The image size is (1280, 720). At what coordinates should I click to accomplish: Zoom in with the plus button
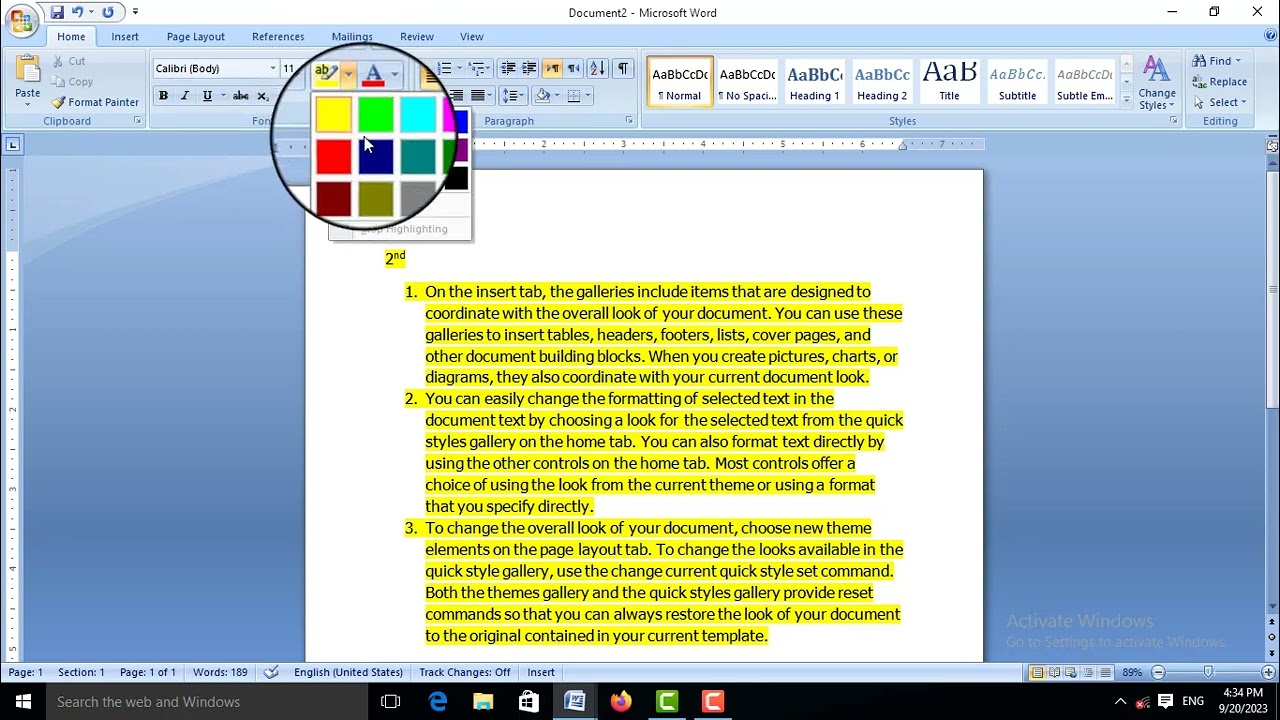point(1267,672)
